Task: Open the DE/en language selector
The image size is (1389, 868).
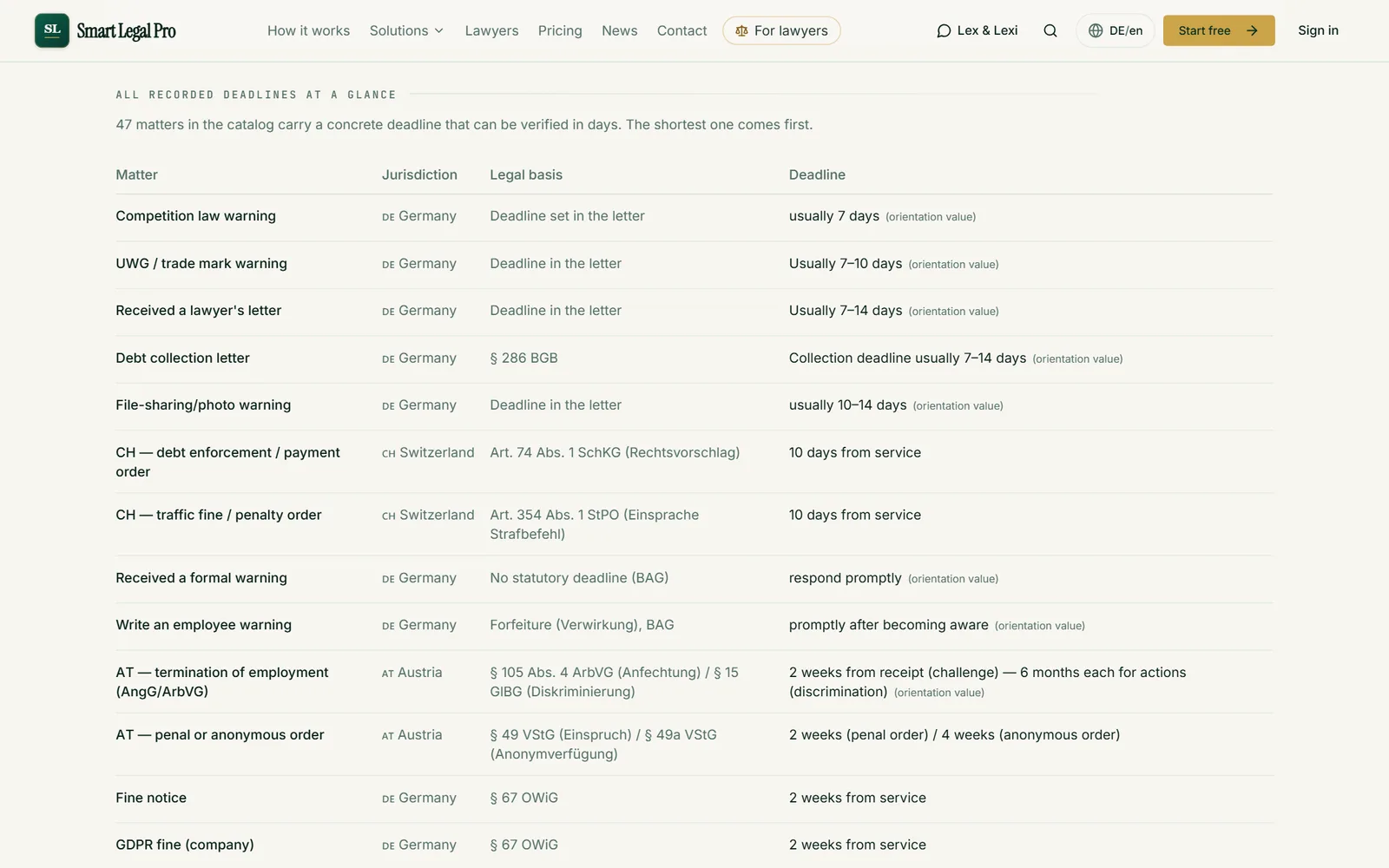Action: (1116, 30)
